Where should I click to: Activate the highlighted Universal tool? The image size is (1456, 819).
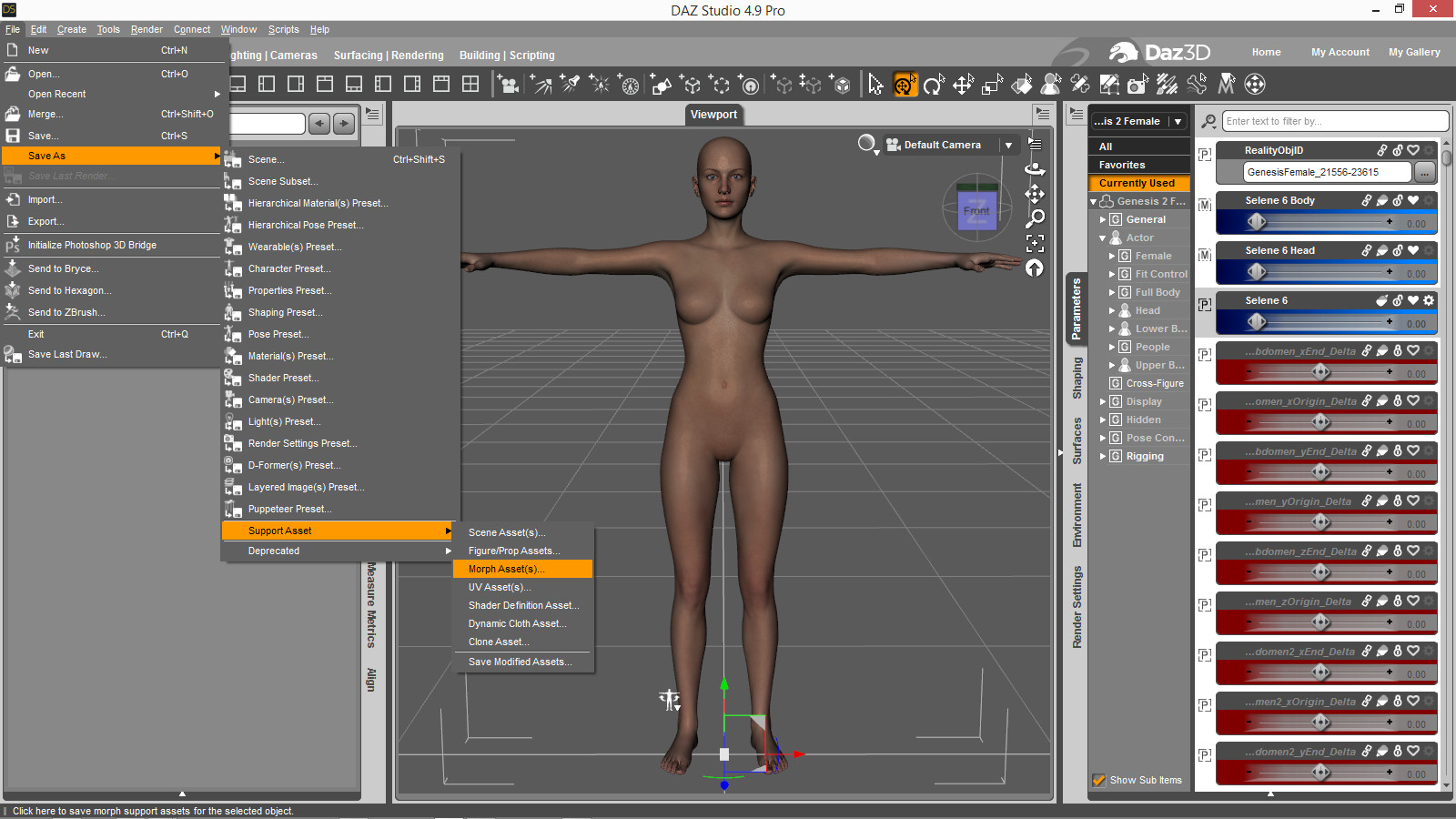pyautogui.click(x=905, y=85)
